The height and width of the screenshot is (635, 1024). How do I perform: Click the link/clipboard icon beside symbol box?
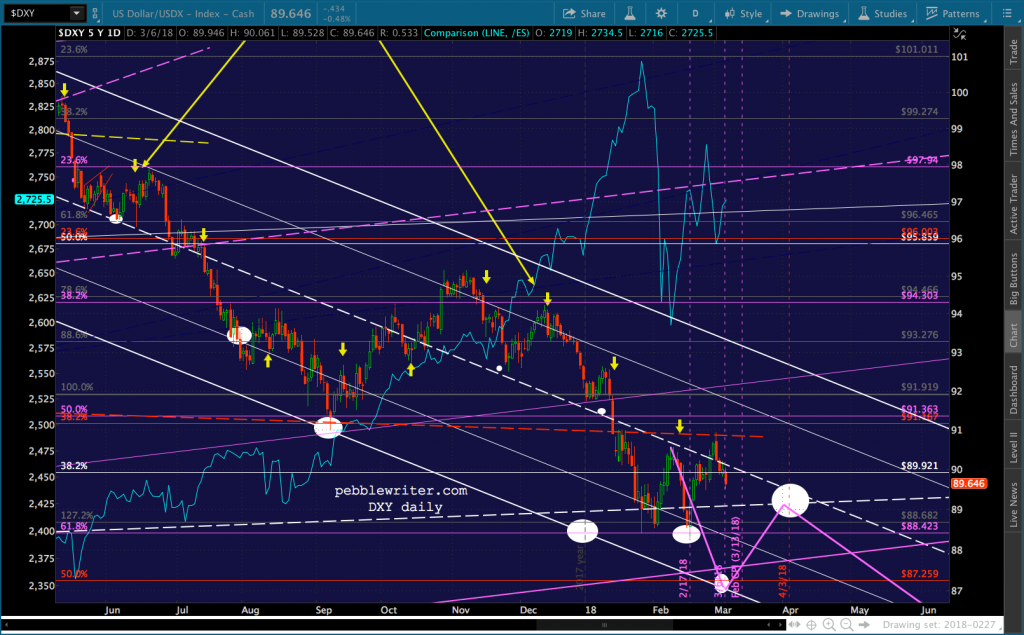[x=95, y=13]
